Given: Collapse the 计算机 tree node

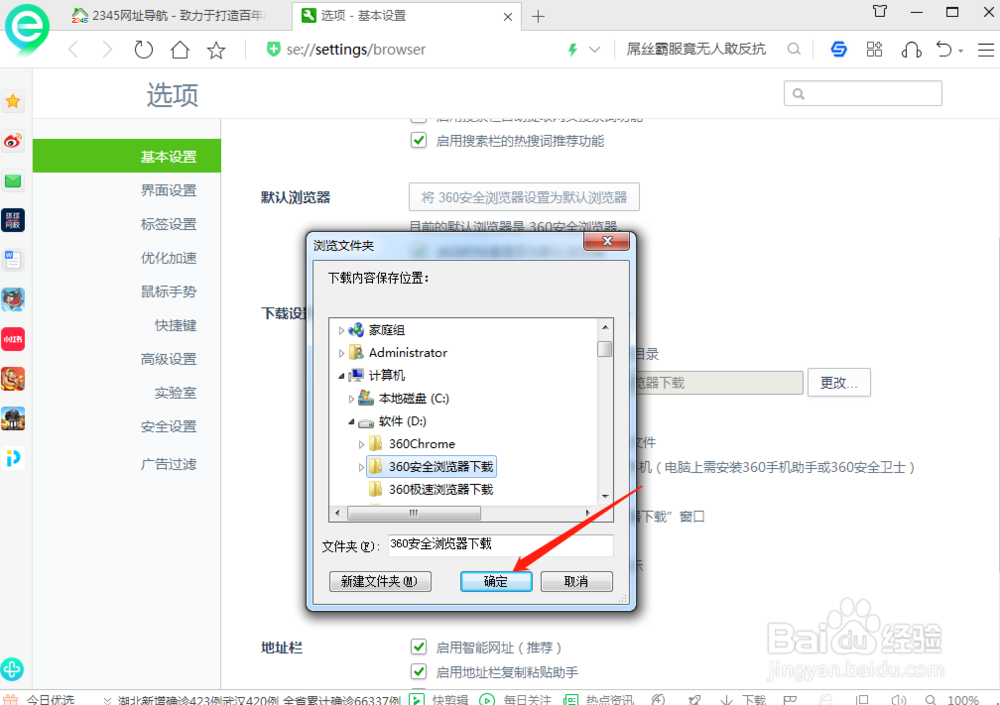Looking at the screenshot, I should (x=341, y=376).
